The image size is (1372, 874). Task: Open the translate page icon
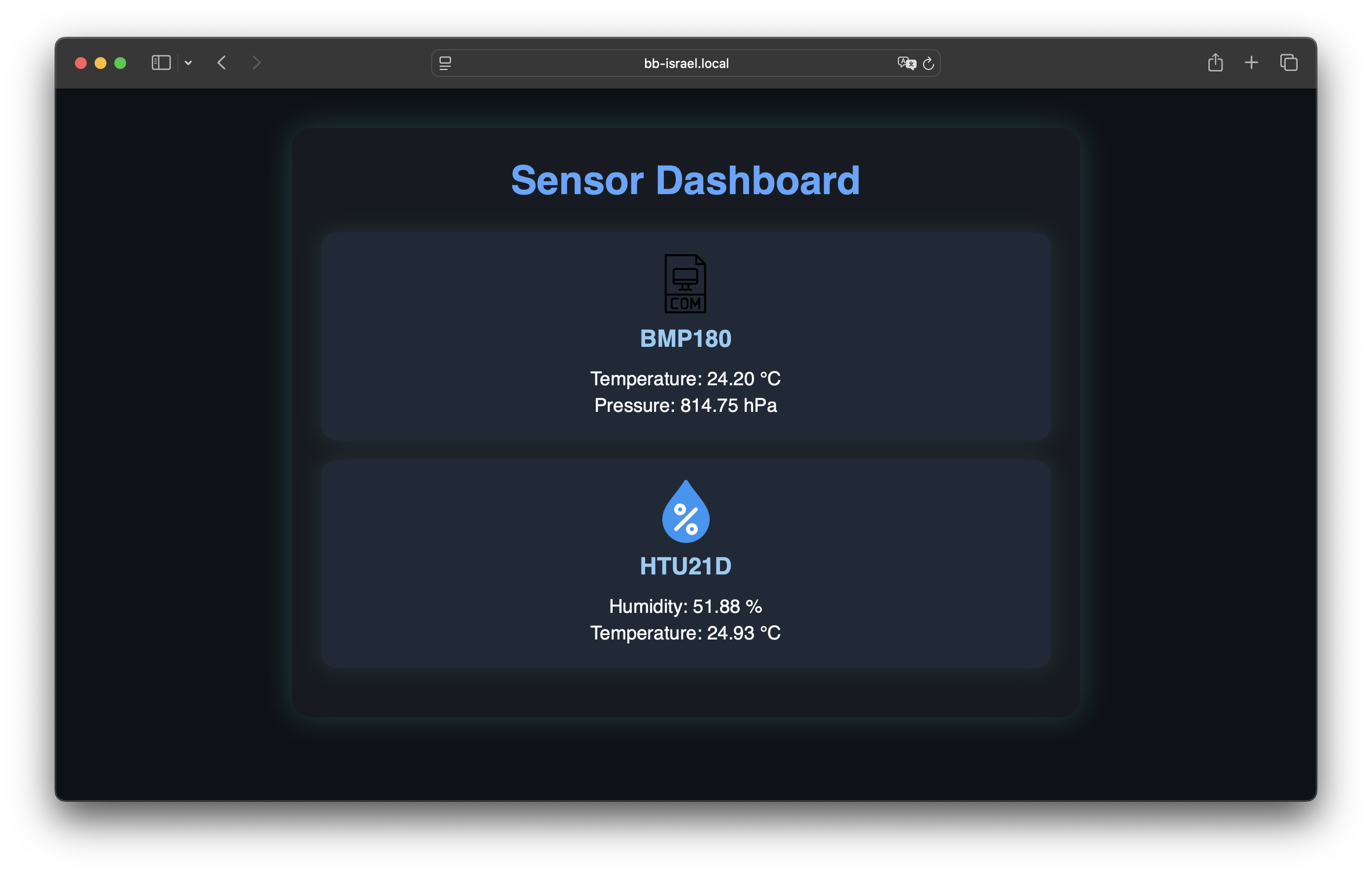pyautogui.click(x=906, y=63)
